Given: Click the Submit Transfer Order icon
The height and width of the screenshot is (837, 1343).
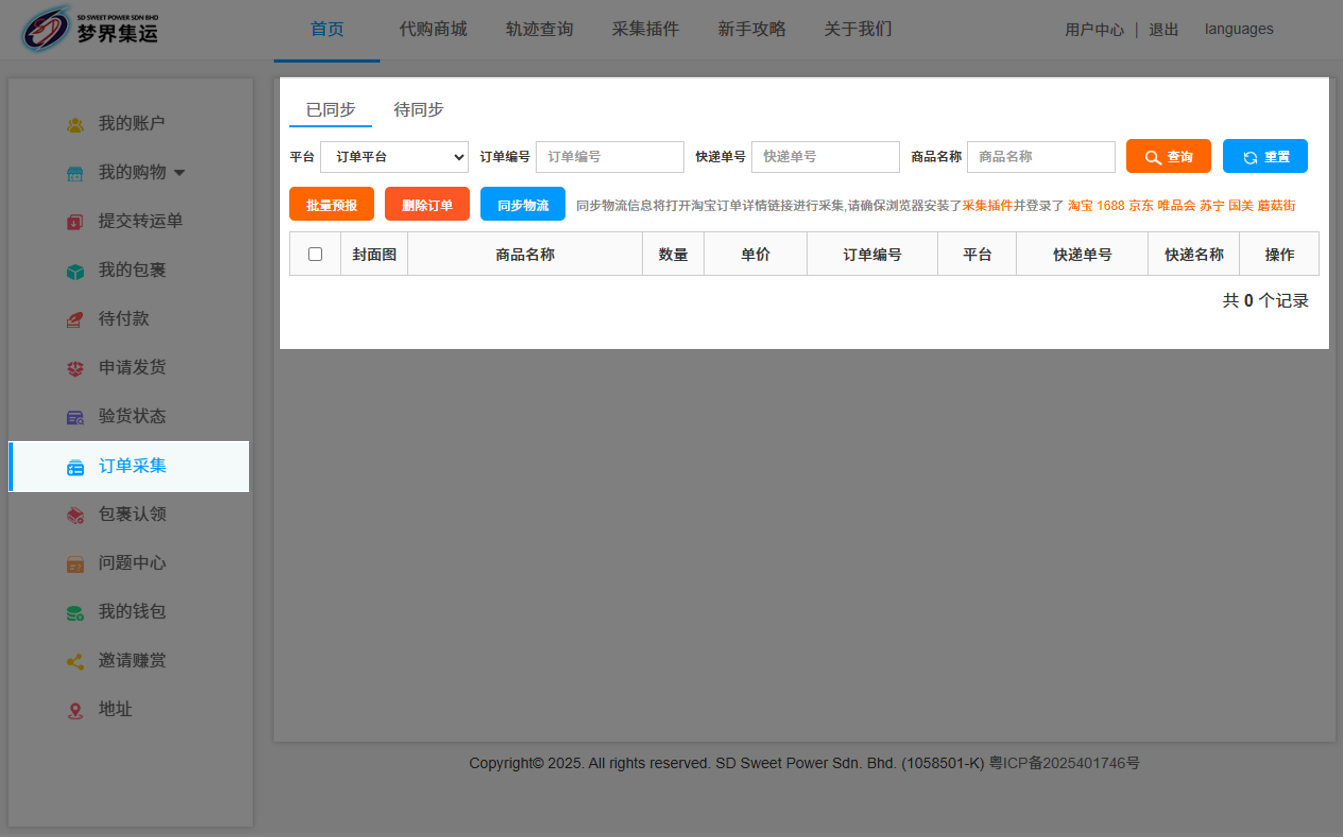Looking at the screenshot, I should tap(75, 222).
